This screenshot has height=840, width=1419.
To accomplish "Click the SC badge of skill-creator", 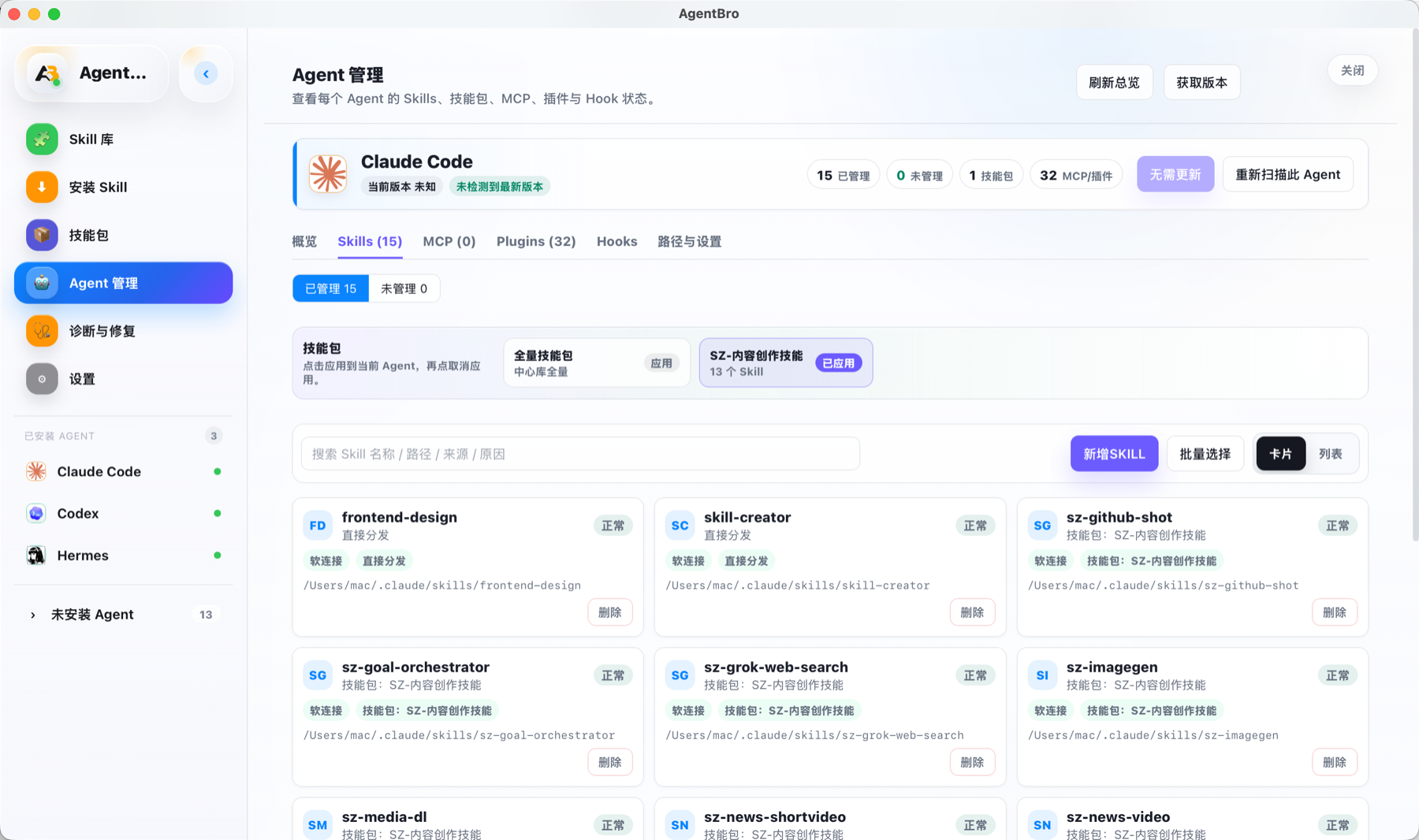I will point(680,526).
